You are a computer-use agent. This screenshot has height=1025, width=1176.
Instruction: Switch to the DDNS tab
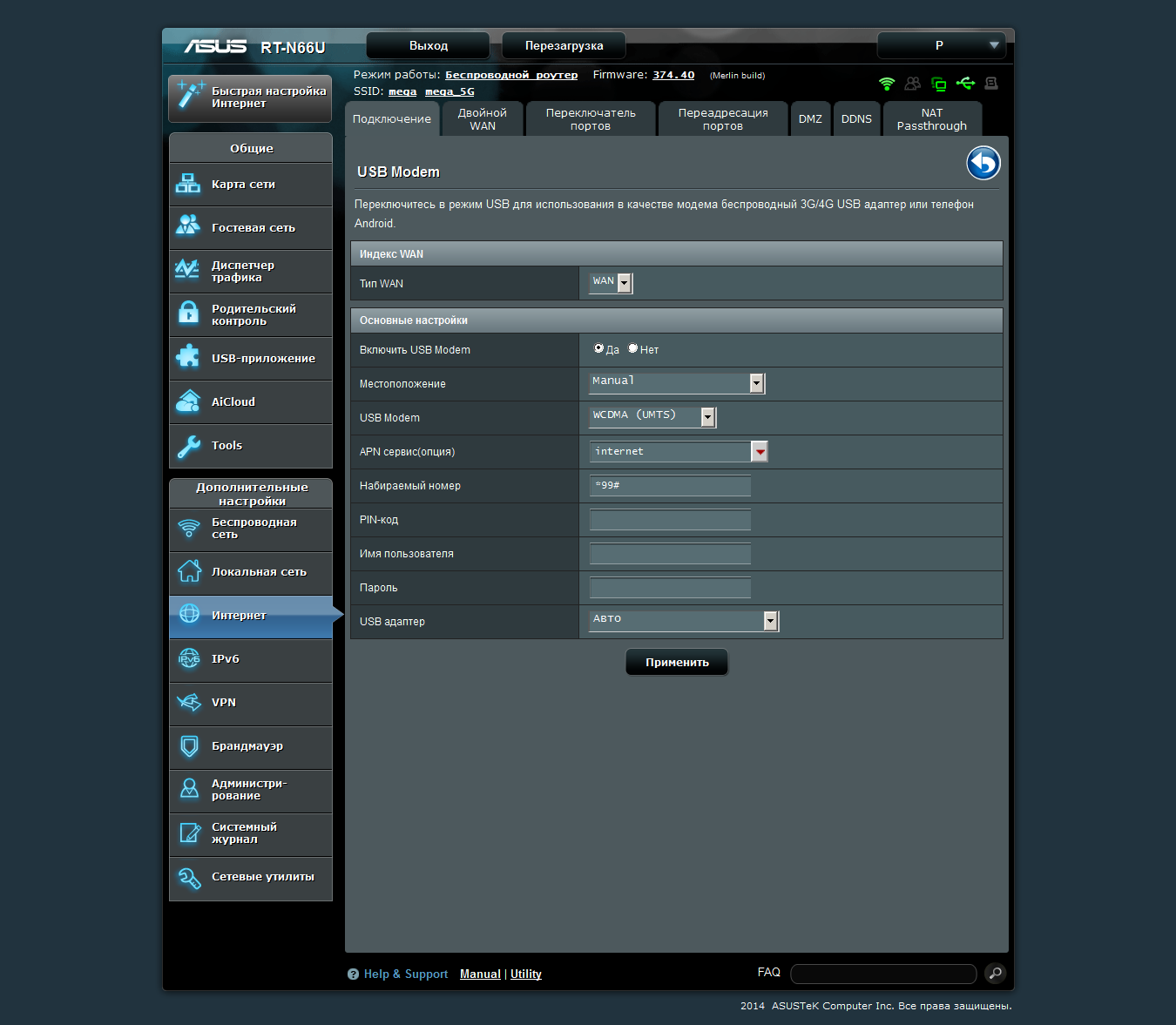point(856,119)
